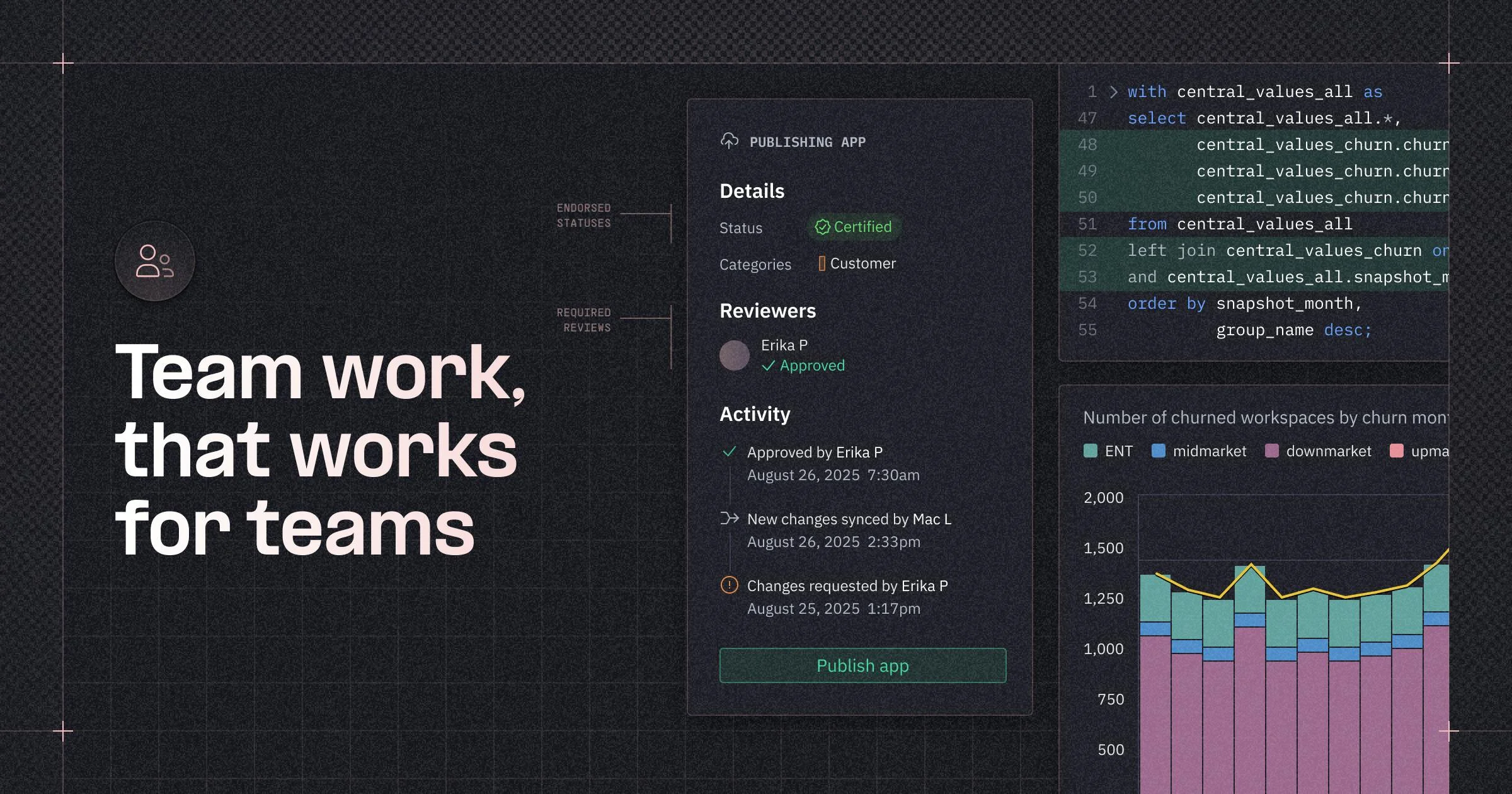This screenshot has width=1512, height=794.
Task: Click the cloud upload icon beside Publishing App
Action: click(x=730, y=141)
